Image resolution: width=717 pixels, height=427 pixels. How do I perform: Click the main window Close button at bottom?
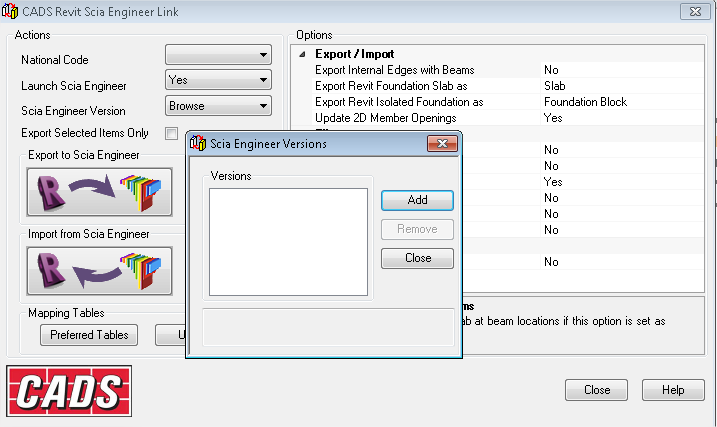coord(597,390)
